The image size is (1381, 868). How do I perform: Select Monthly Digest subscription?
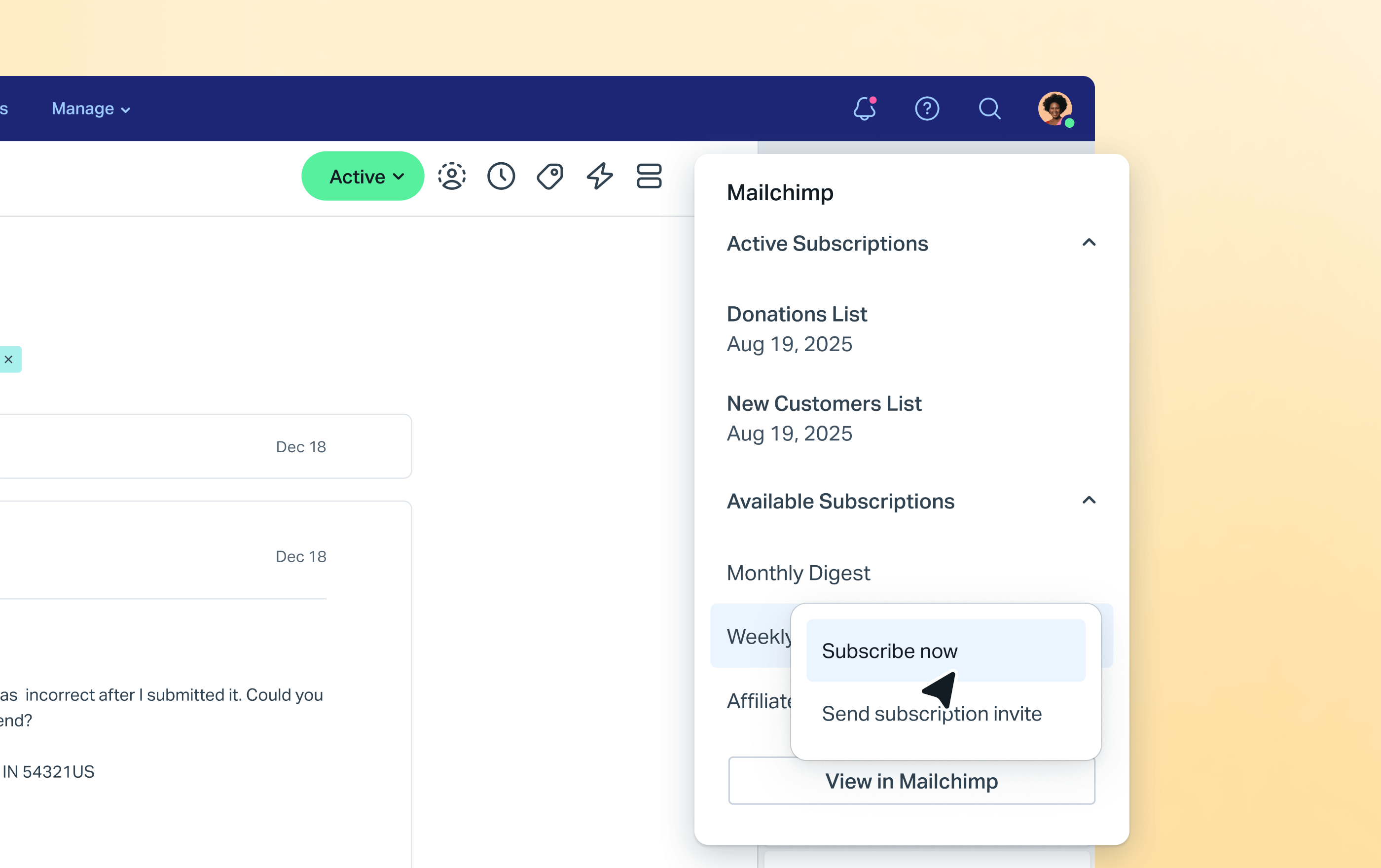[799, 573]
